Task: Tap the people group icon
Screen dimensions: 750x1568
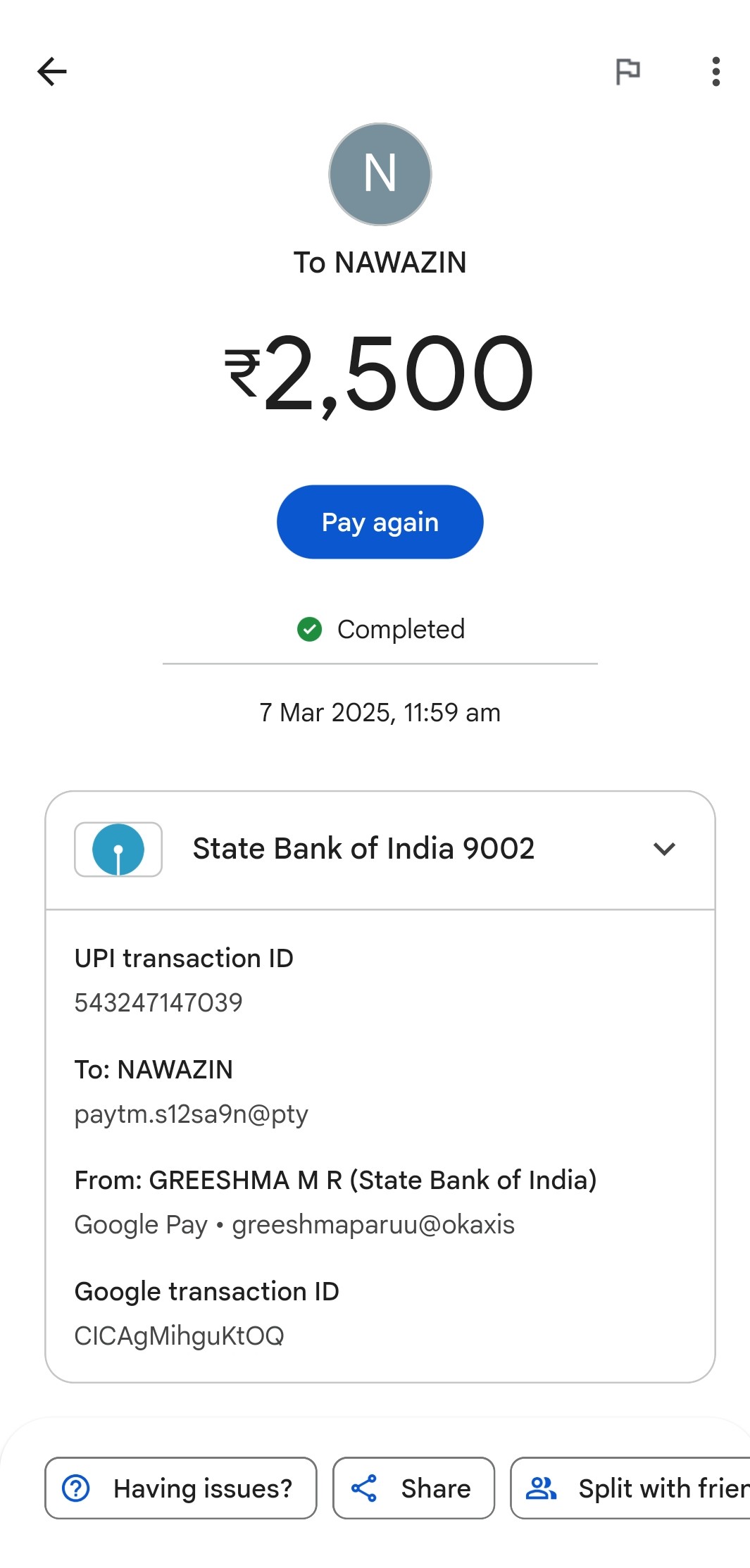Action: [x=541, y=1488]
